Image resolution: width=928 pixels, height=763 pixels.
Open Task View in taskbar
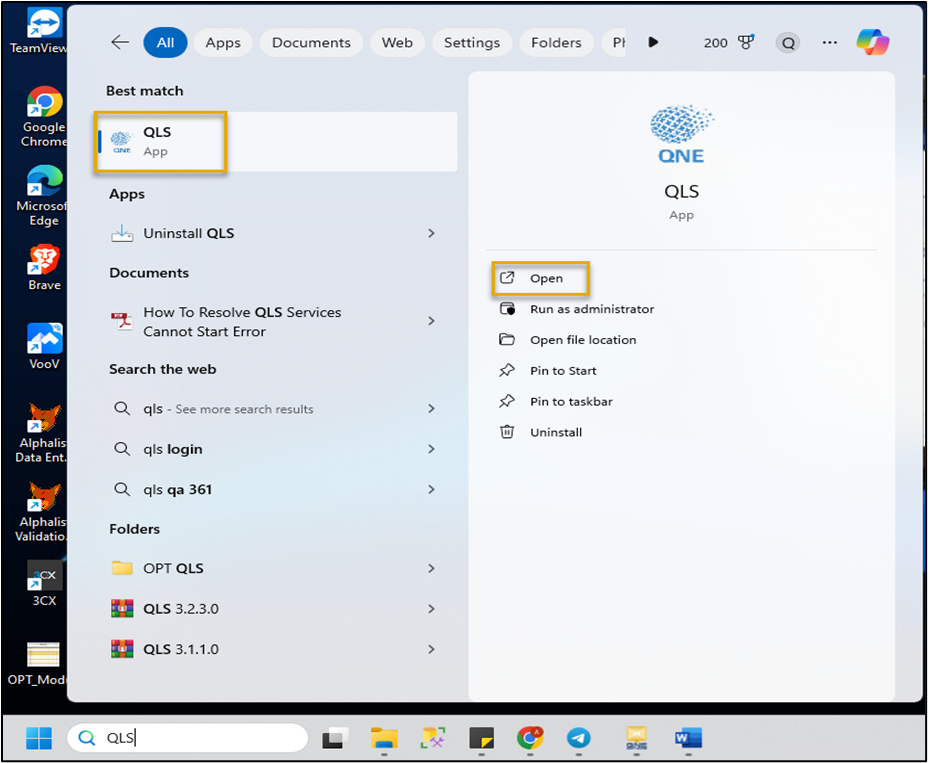click(335, 738)
